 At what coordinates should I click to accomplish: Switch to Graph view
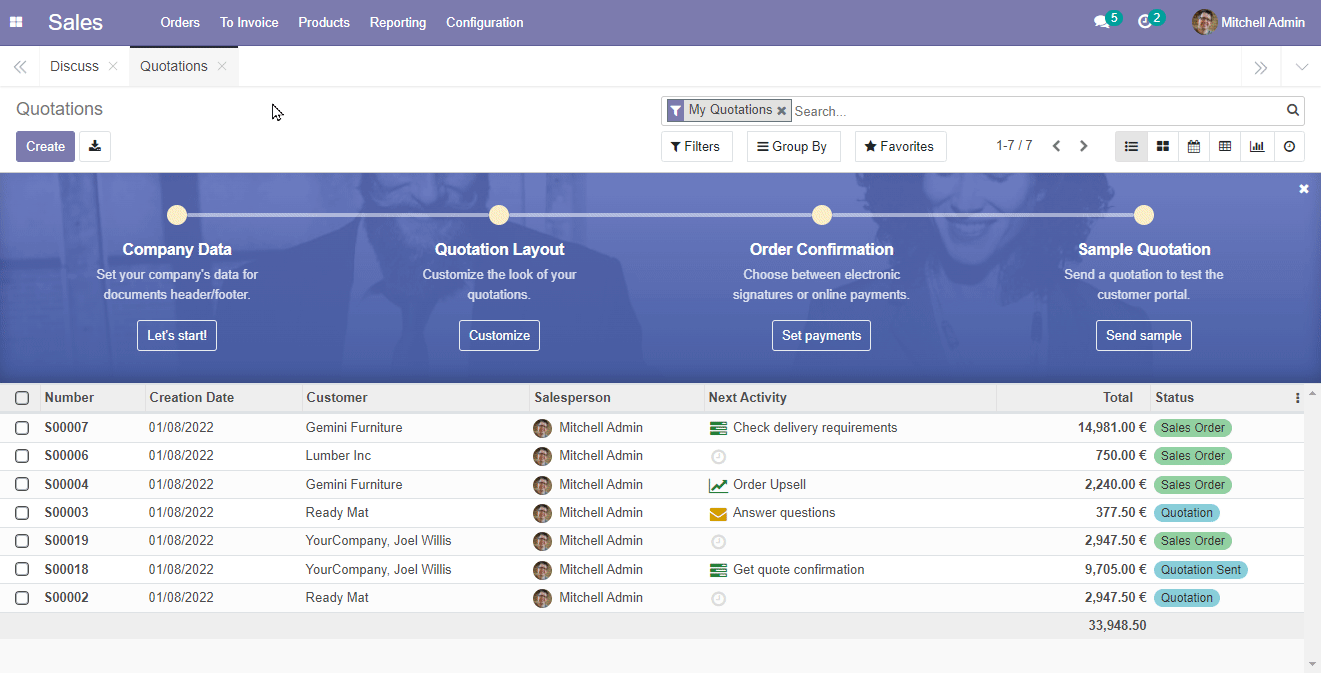tap(1257, 146)
